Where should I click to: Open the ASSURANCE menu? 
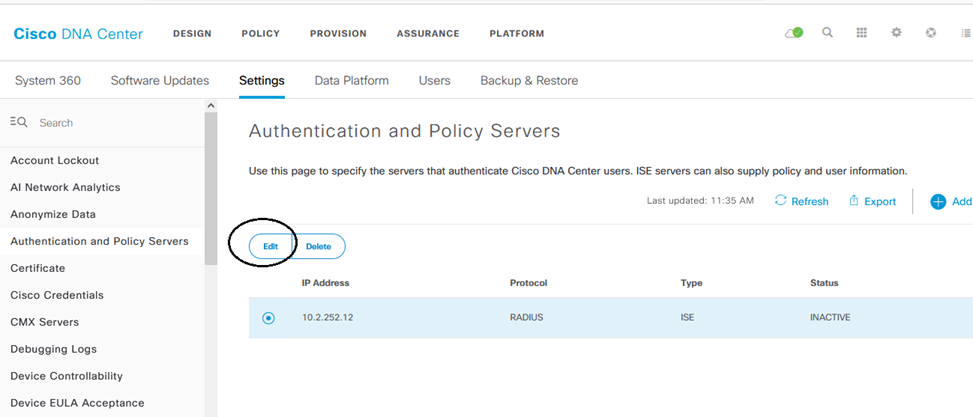[428, 34]
